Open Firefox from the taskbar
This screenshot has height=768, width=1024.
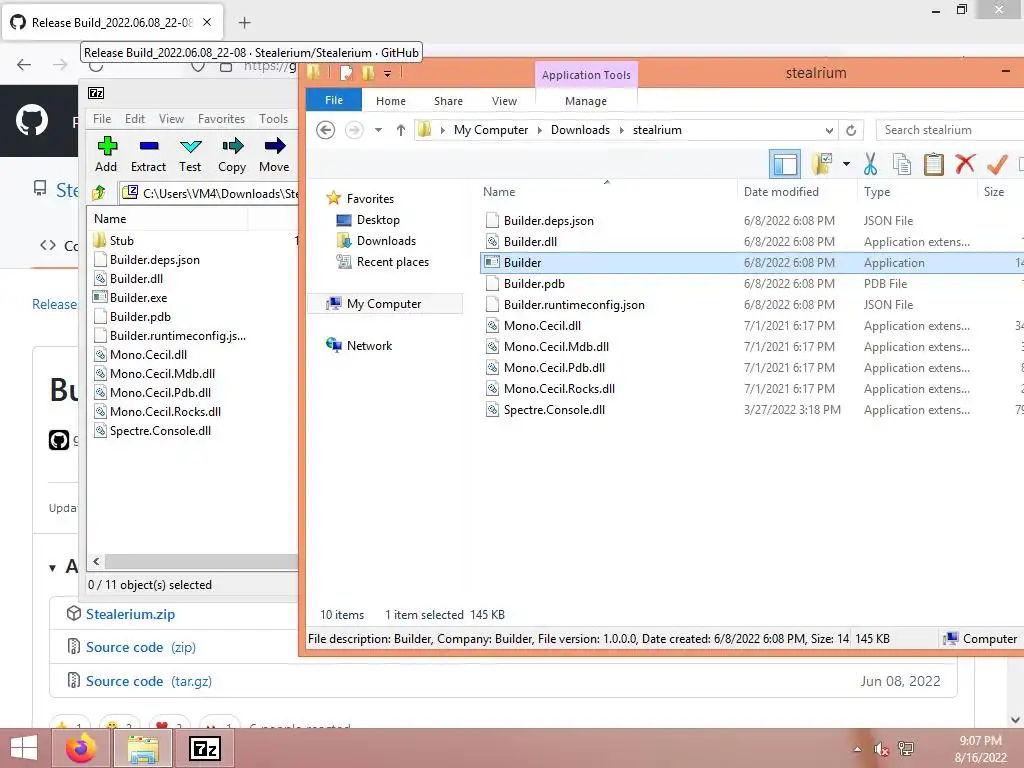[x=81, y=748]
